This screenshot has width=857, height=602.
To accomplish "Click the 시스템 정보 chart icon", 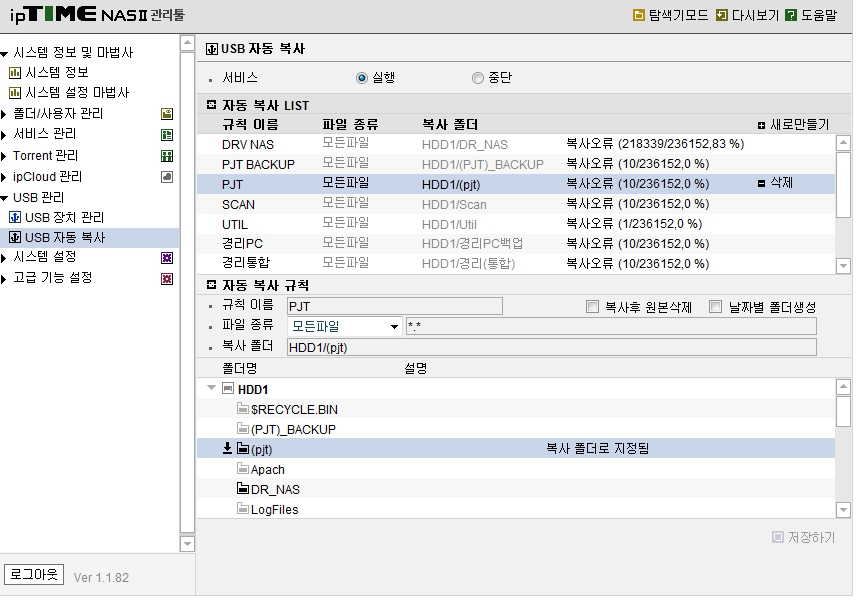I will pyautogui.click(x=15, y=73).
